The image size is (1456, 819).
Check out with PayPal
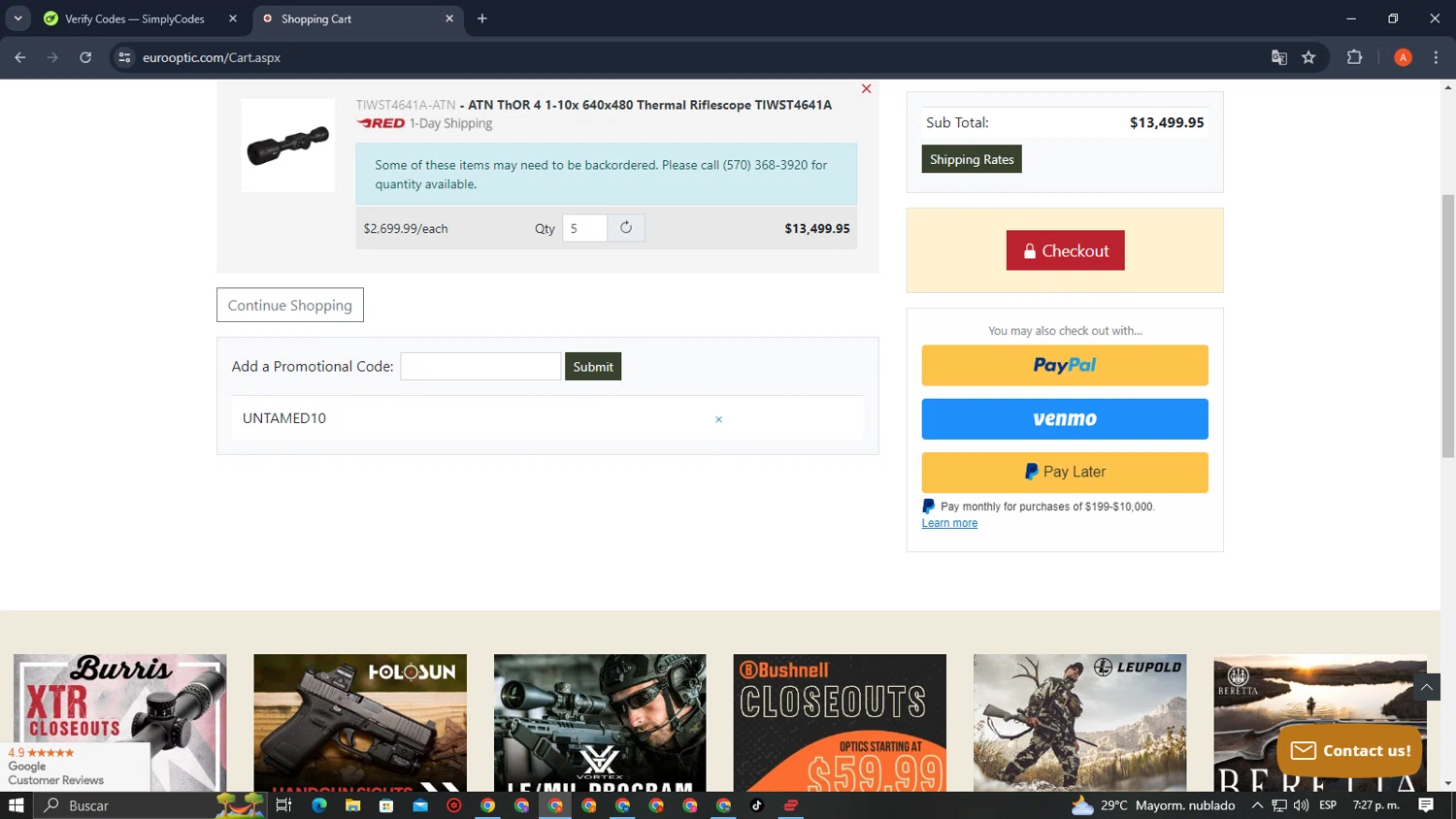1064,366
